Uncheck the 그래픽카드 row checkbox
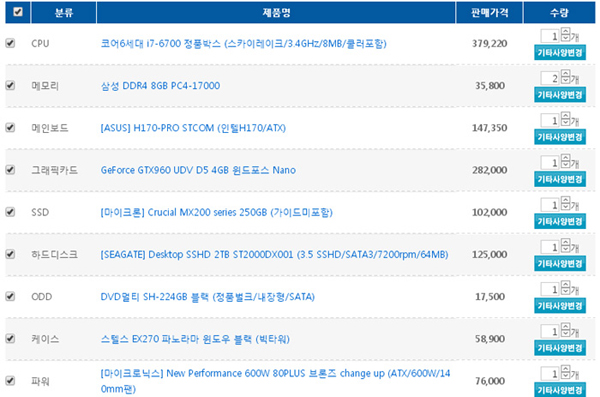Image resolution: width=600 pixels, height=397 pixels. click(x=10, y=169)
